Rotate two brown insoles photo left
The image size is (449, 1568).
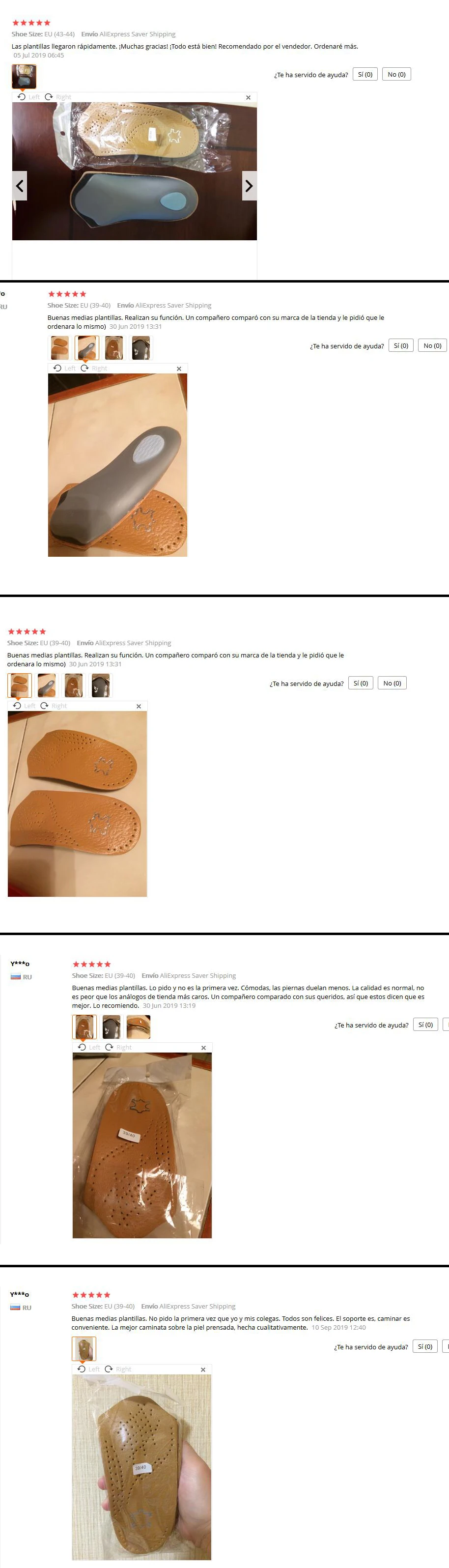coord(24,706)
